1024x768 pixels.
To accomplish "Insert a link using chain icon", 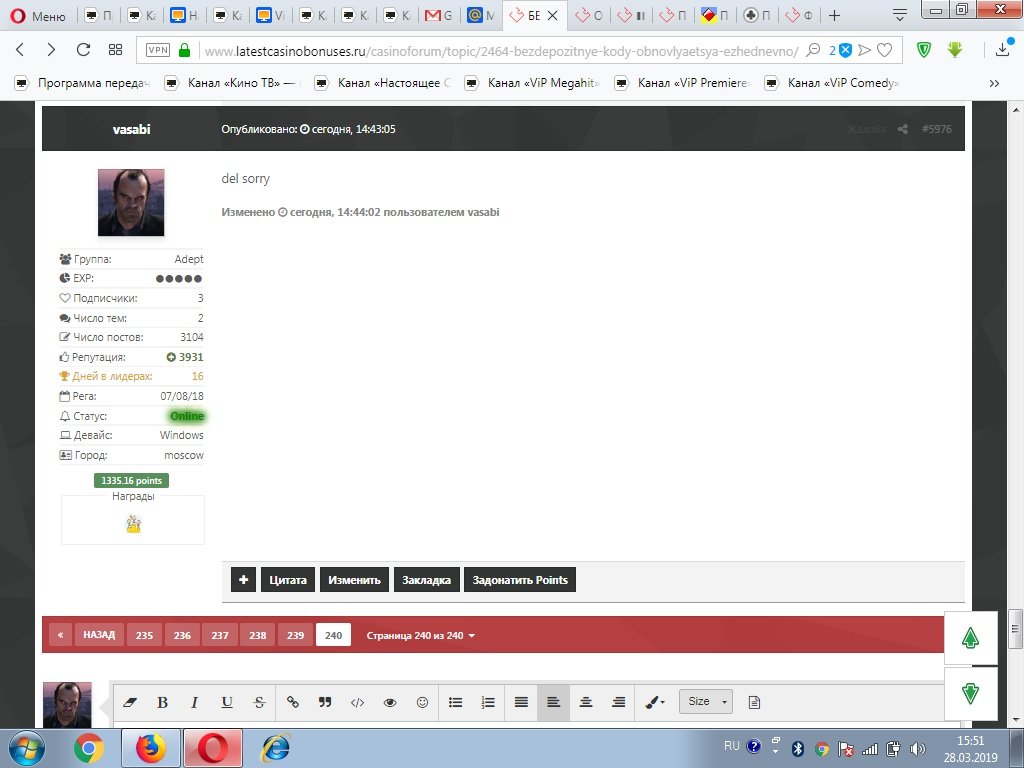I will 293,702.
